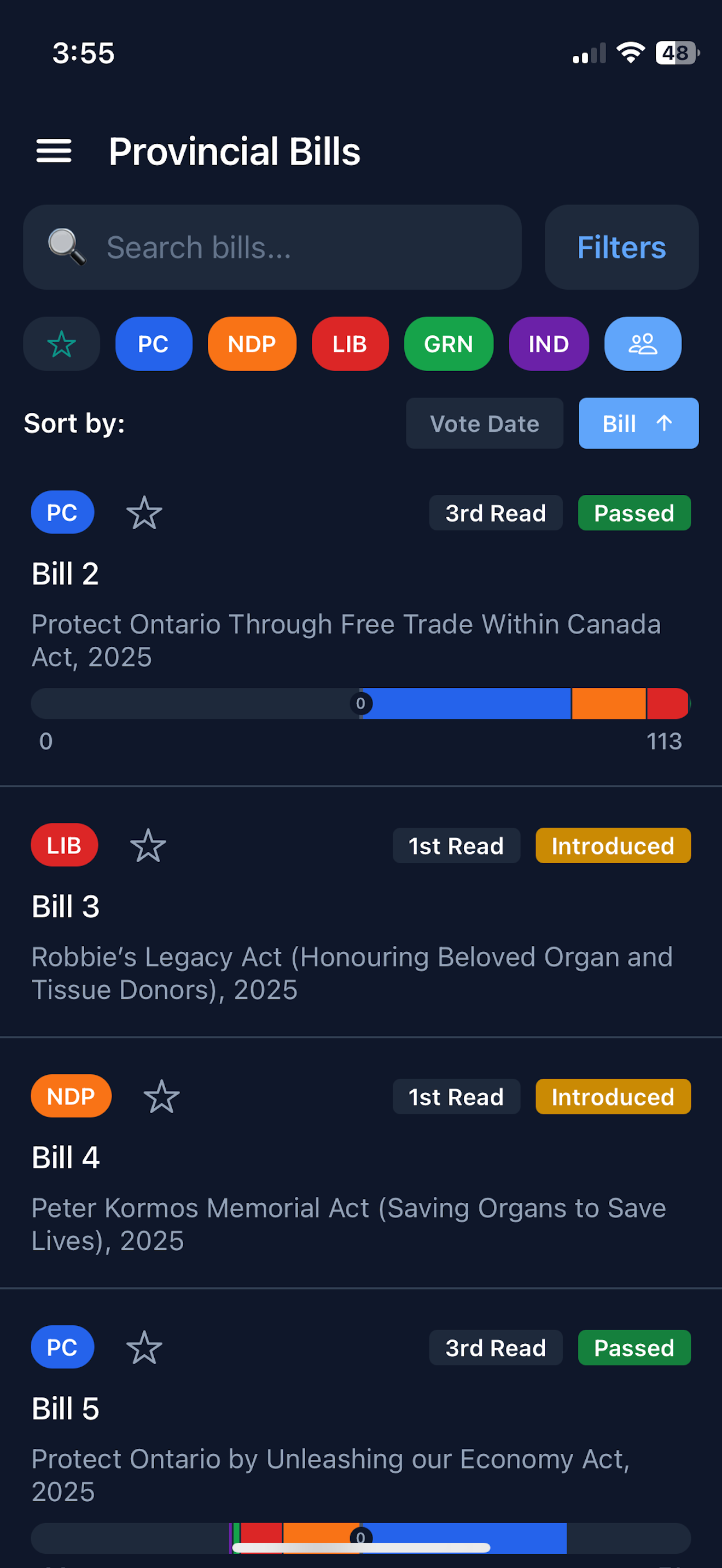Open the hamburger navigation menu
The width and height of the screenshot is (722, 1568).
[54, 151]
